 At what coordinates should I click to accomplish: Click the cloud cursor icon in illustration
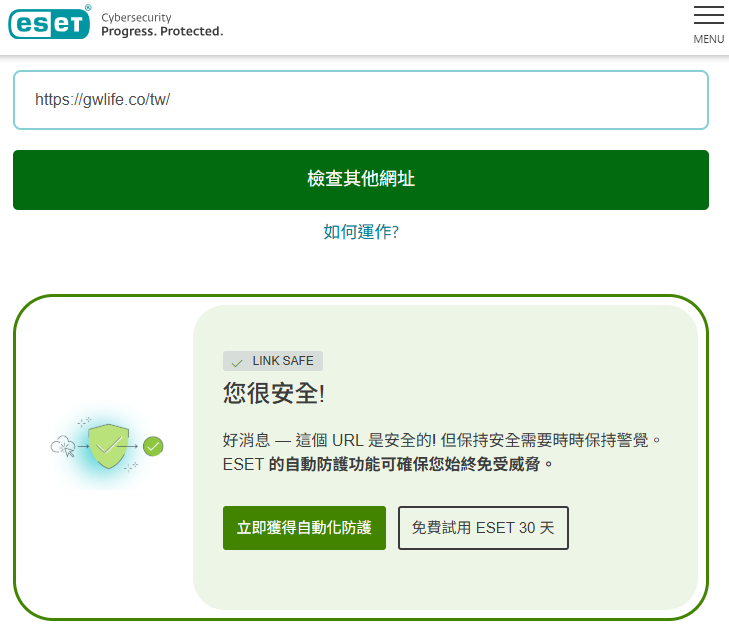pyautogui.click(x=63, y=446)
